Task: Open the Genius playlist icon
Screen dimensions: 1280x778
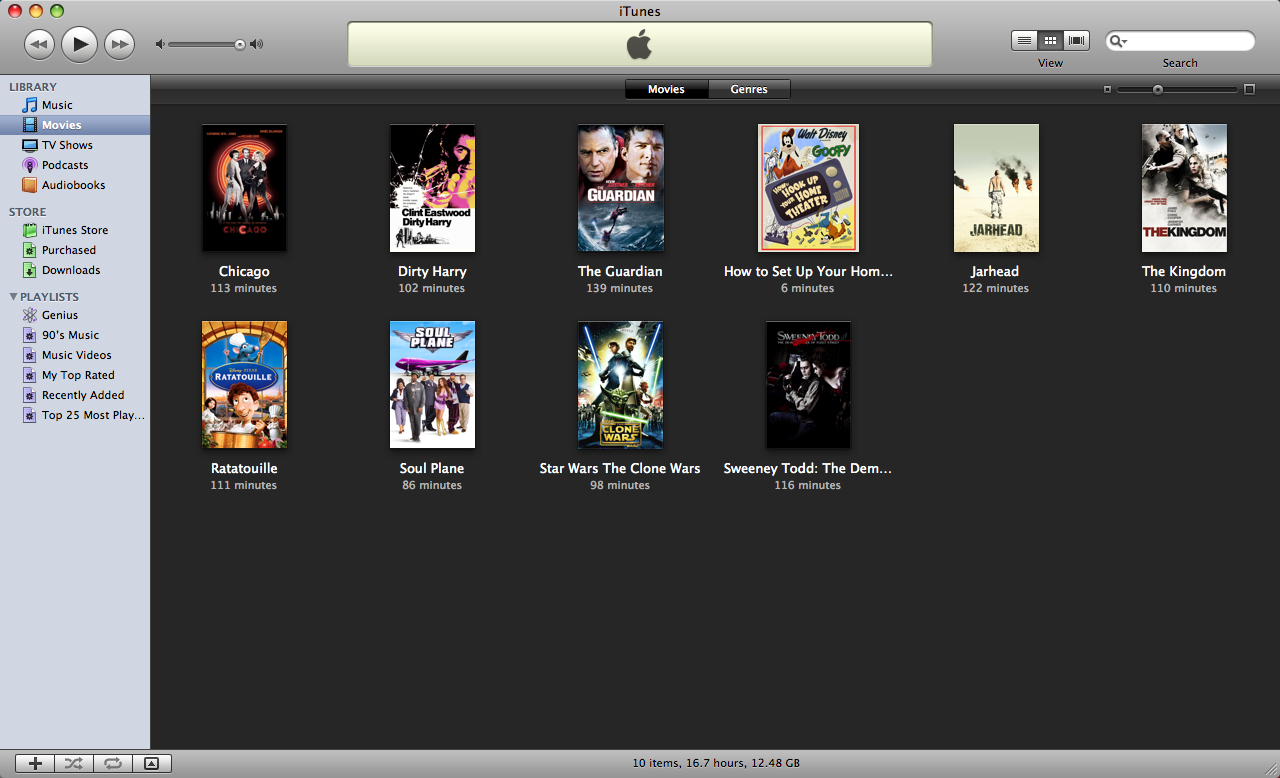Action: (x=30, y=315)
